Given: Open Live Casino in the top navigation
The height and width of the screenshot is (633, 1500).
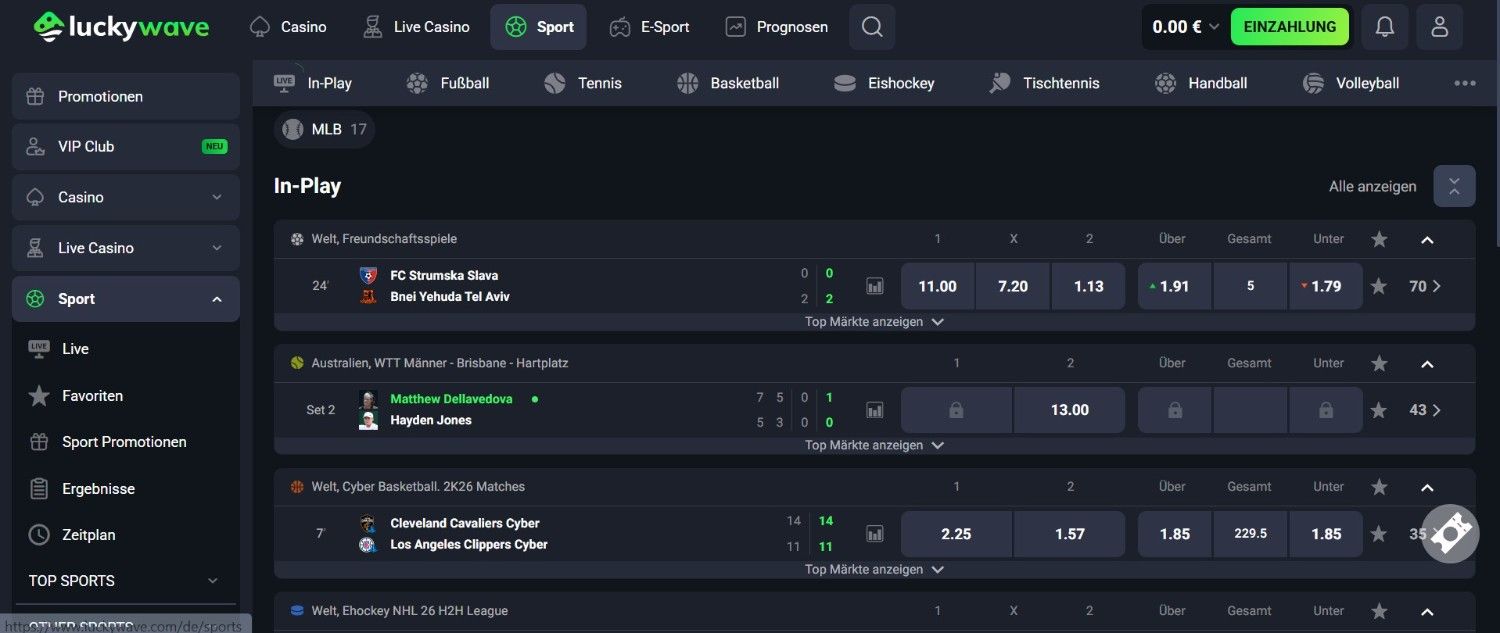Looking at the screenshot, I should pos(416,27).
